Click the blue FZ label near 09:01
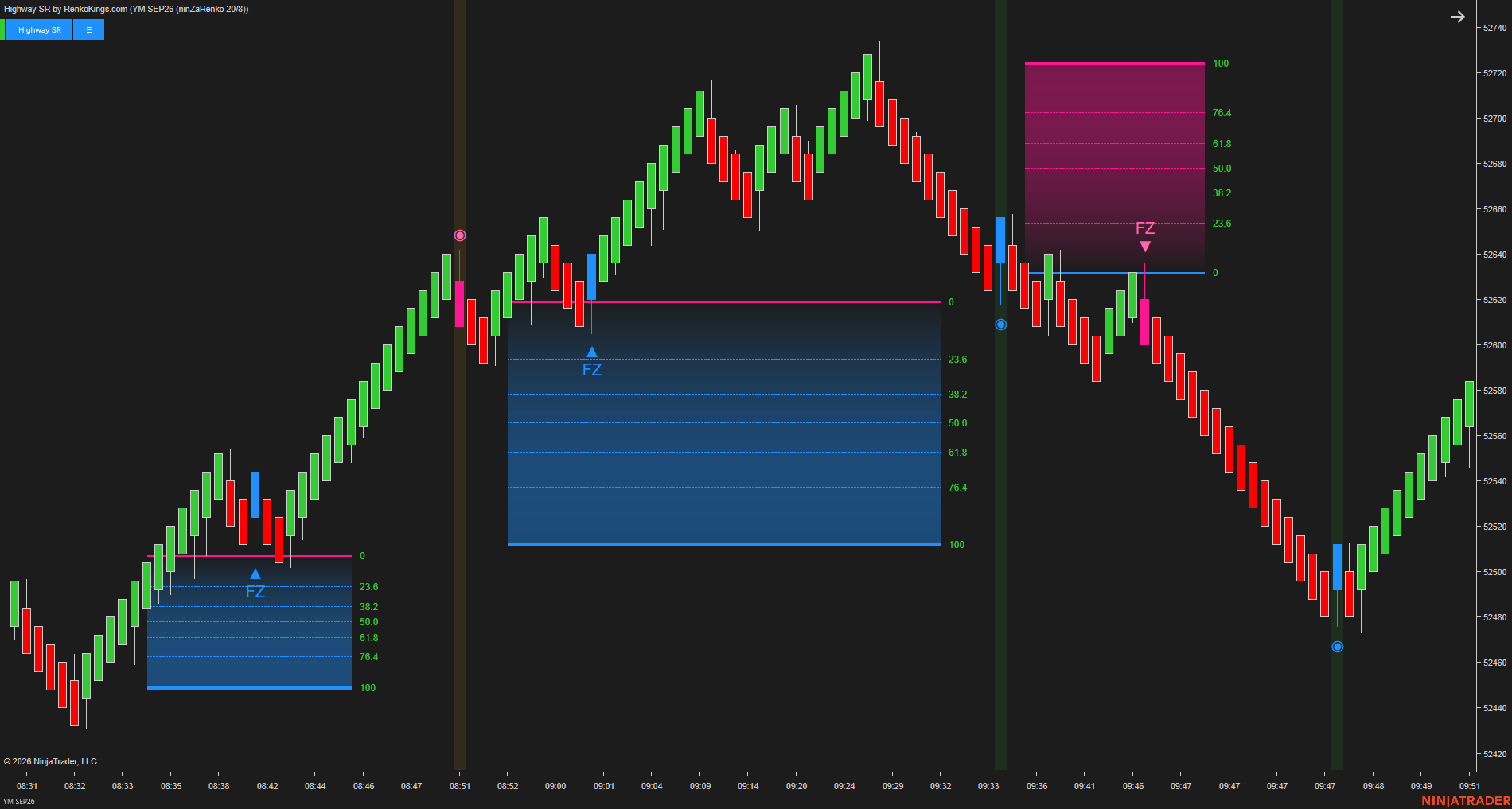This screenshot has height=809, width=1512. click(x=591, y=370)
